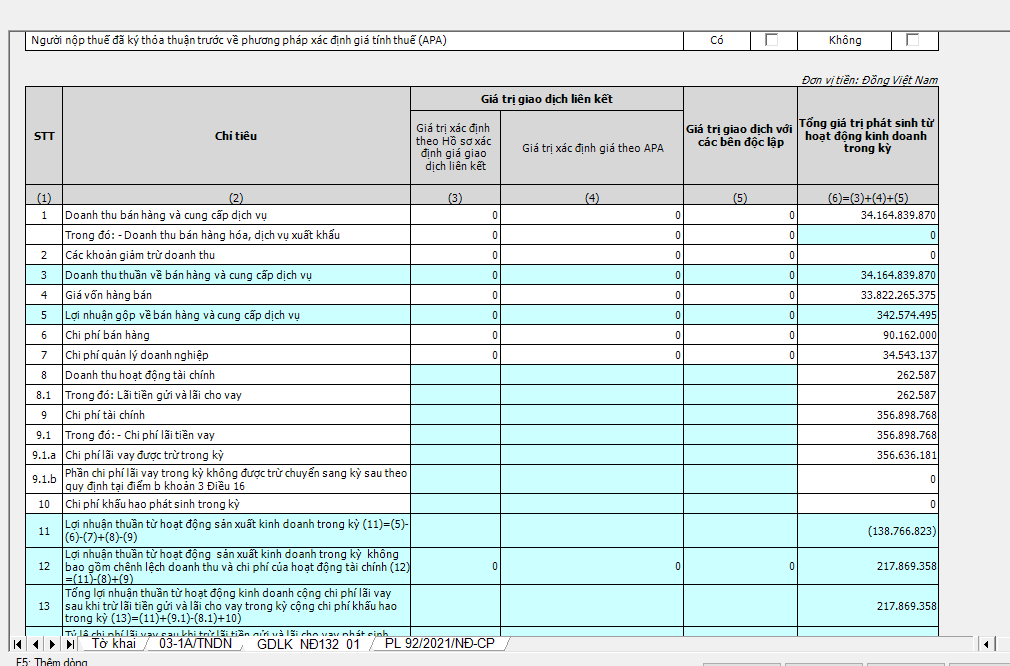Open the '03-1A/TNDN' sheet tab
This screenshot has height=666, width=1010.
tap(196, 643)
